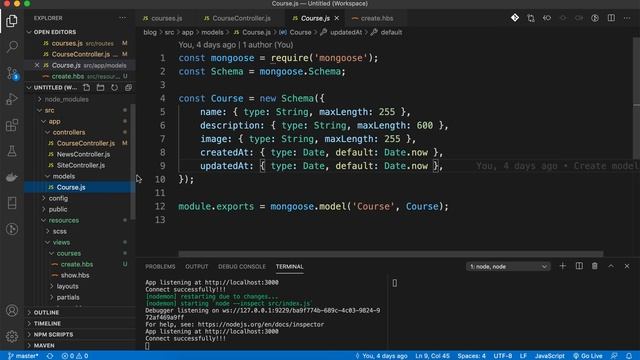640x360 pixels.
Task: Click Go Live in status bar
Action: (588, 356)
